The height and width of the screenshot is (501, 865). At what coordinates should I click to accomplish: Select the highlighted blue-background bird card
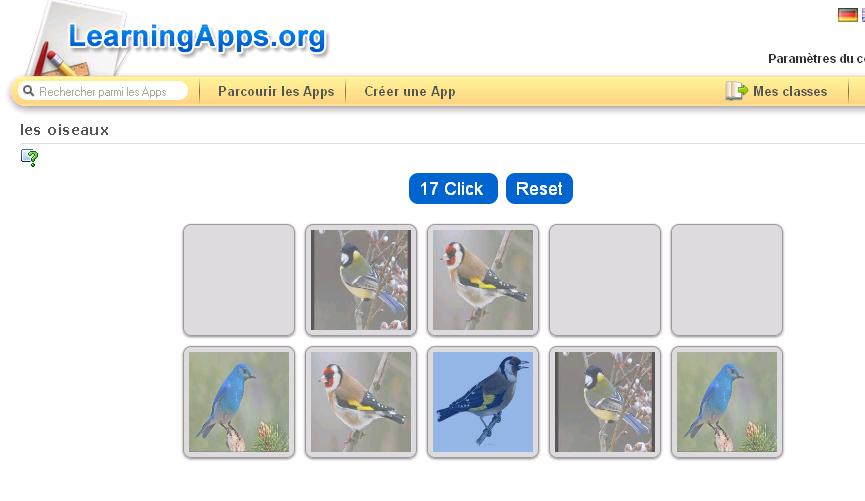pyautogui.click(x=483, y=402)
